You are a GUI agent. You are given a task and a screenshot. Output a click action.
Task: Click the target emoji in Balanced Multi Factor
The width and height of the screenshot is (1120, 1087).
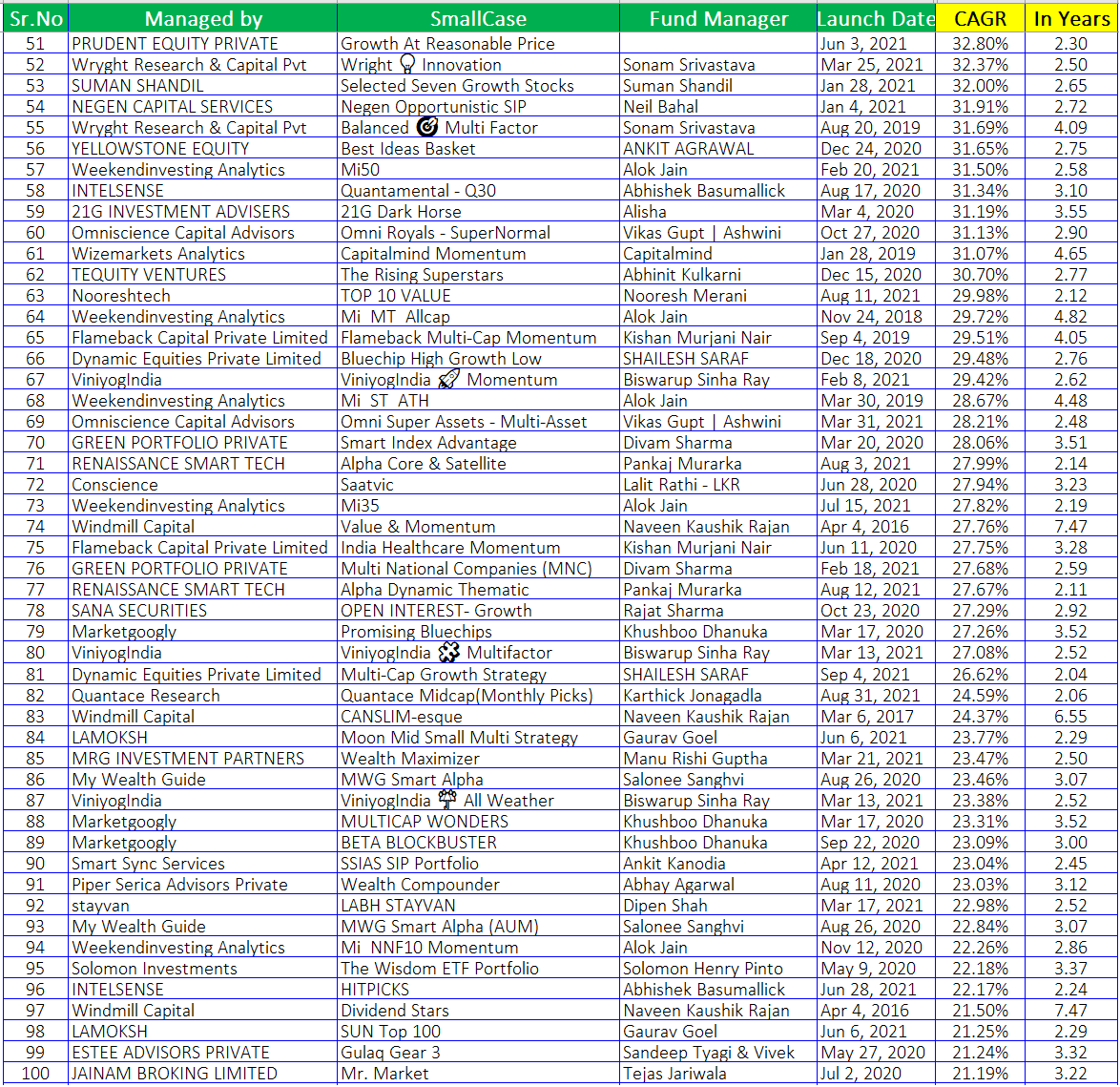point(427,127)
